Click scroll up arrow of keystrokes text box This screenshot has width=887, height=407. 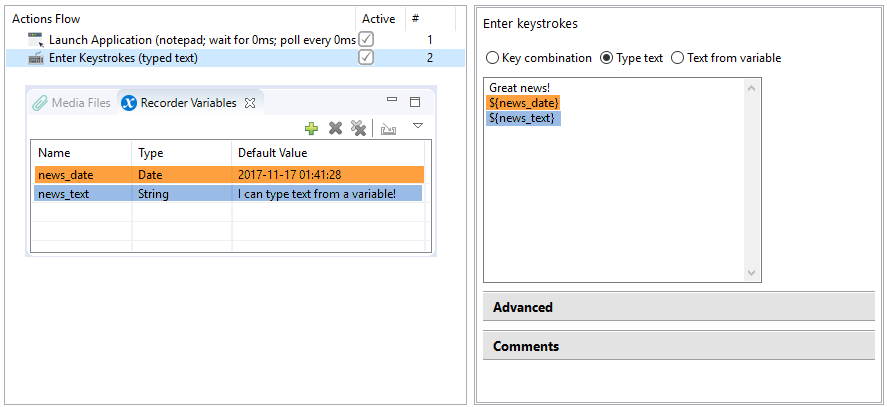click(751, 88)
